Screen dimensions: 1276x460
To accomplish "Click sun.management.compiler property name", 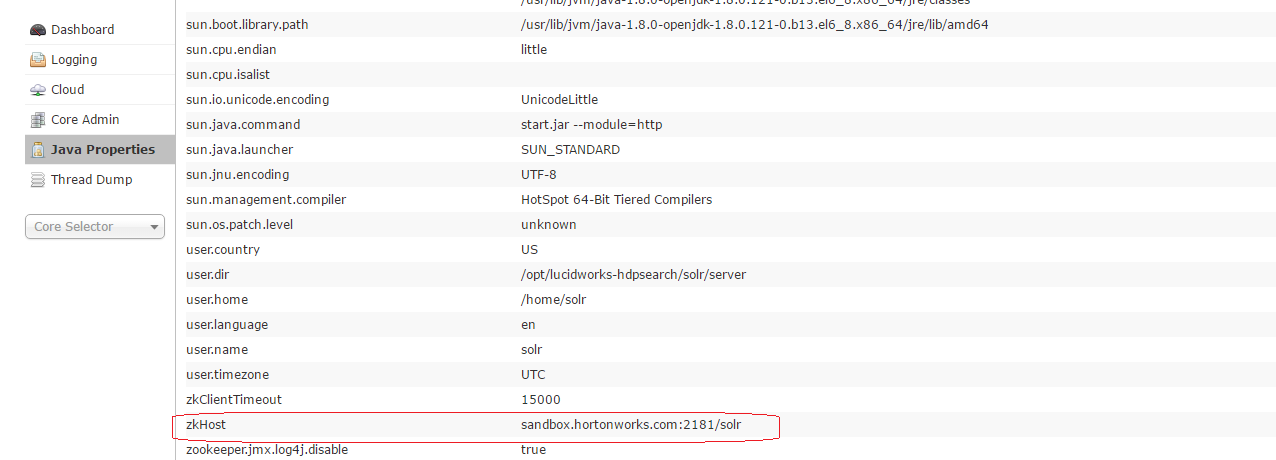I will click(x=266, y=200).
